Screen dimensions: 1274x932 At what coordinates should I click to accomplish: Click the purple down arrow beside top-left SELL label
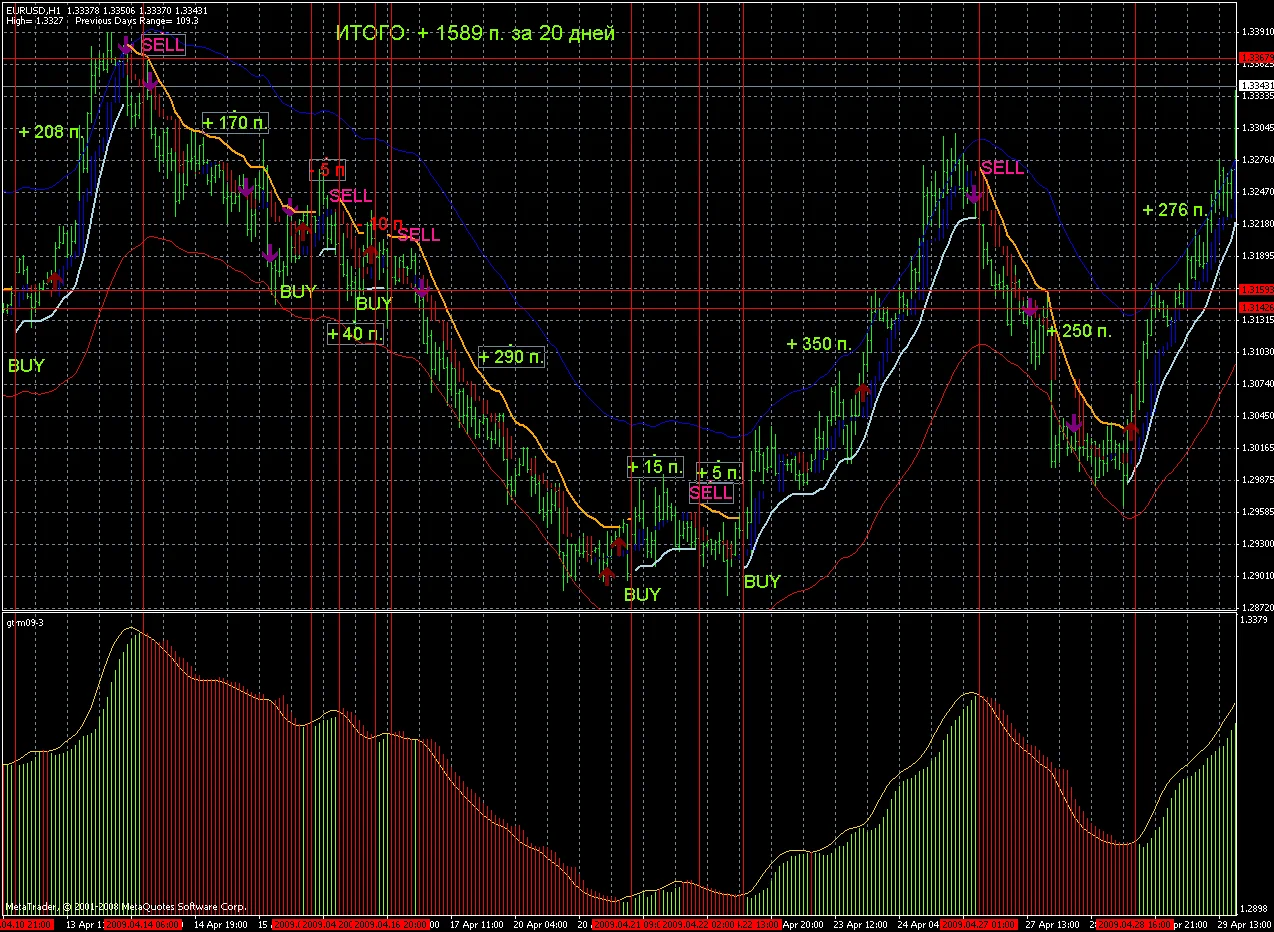[x=126, y=45]
